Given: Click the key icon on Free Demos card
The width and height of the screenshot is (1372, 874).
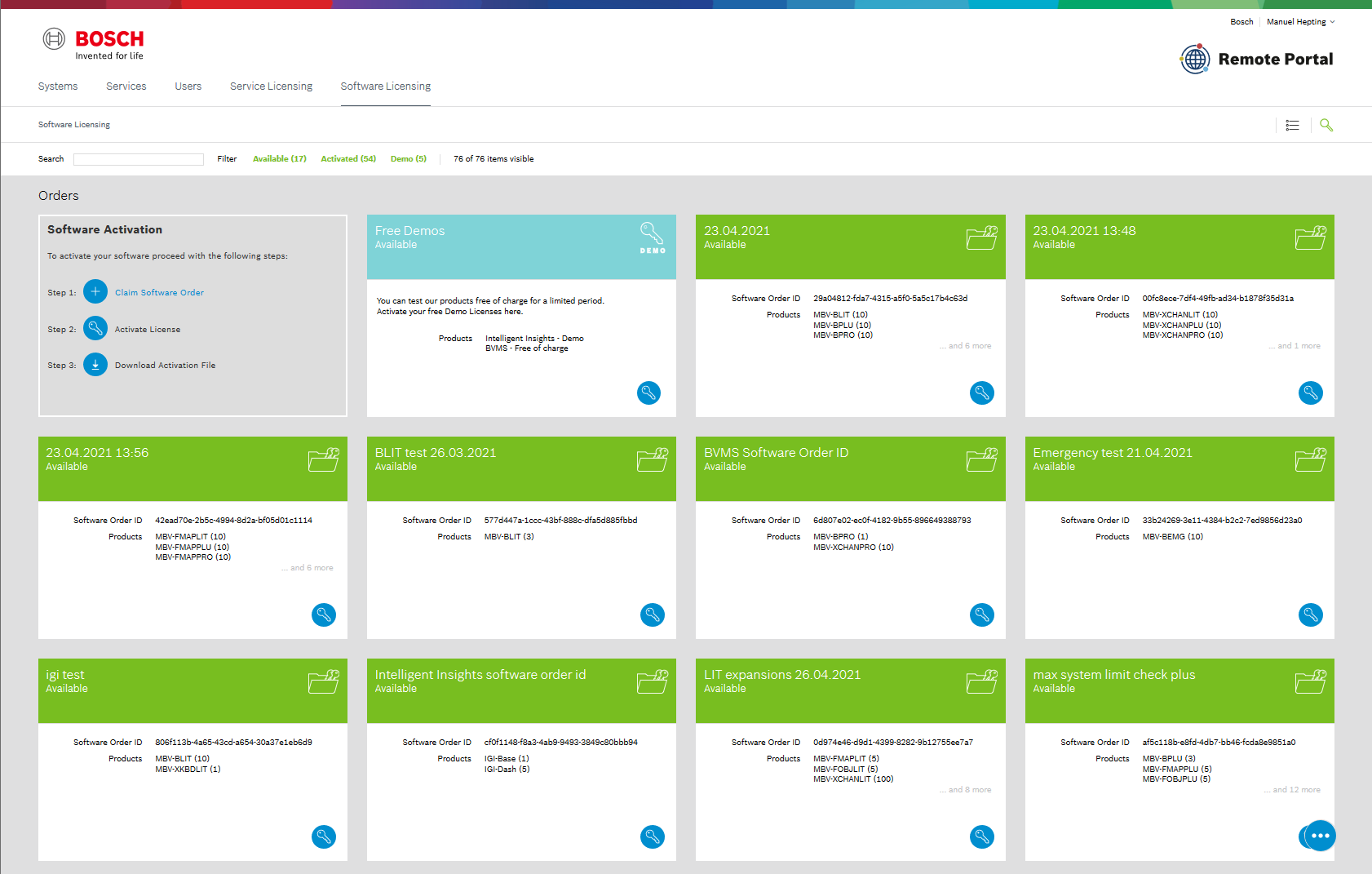Looking at the screenshot, I should 648,393.
